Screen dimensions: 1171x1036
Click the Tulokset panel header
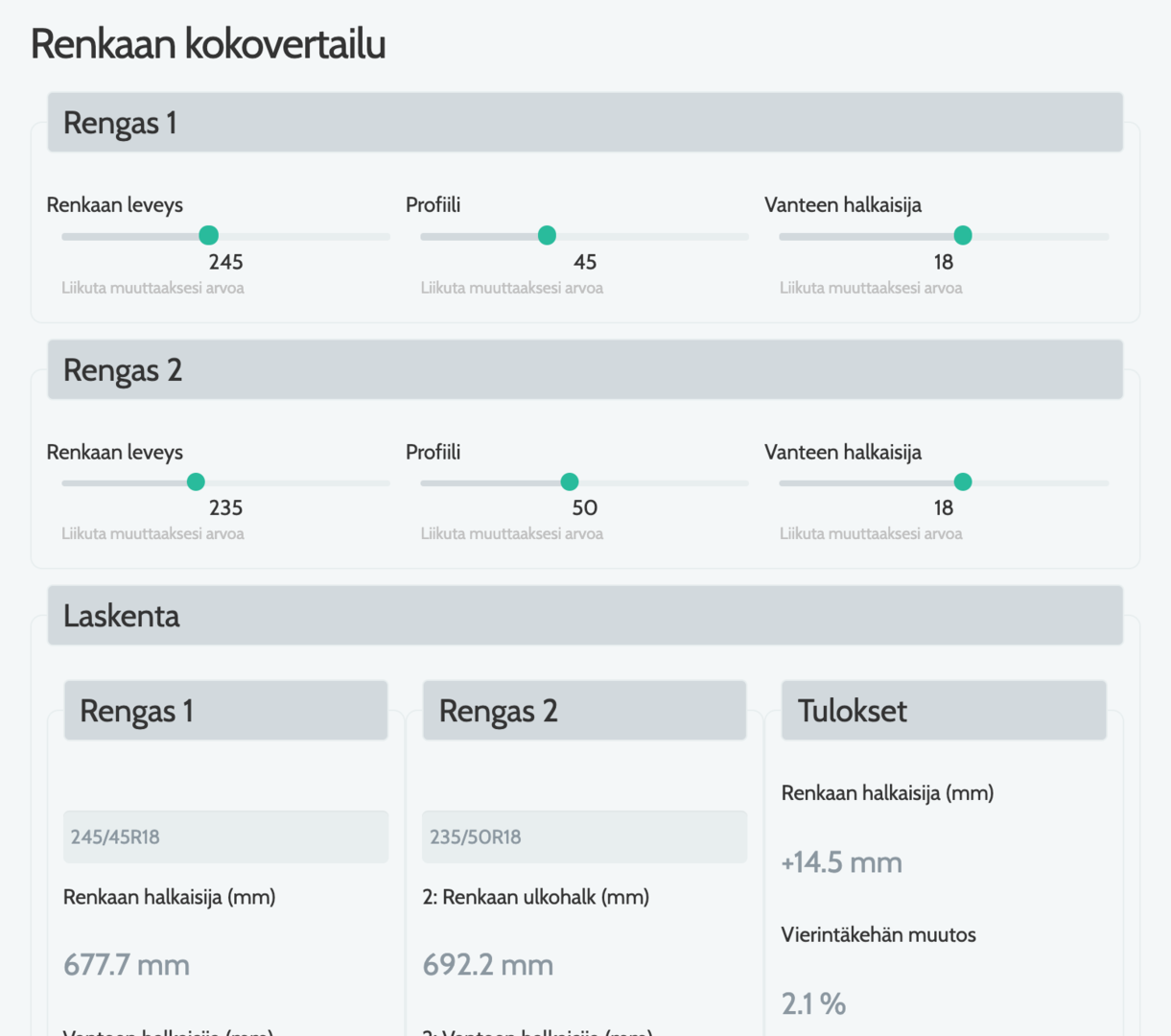tap(944, 711)
